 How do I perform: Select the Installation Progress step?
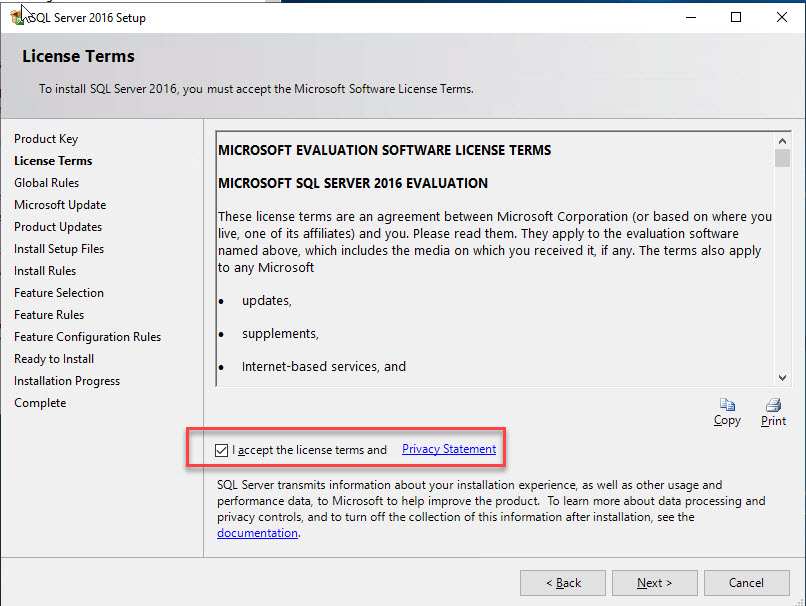[67, 380]
